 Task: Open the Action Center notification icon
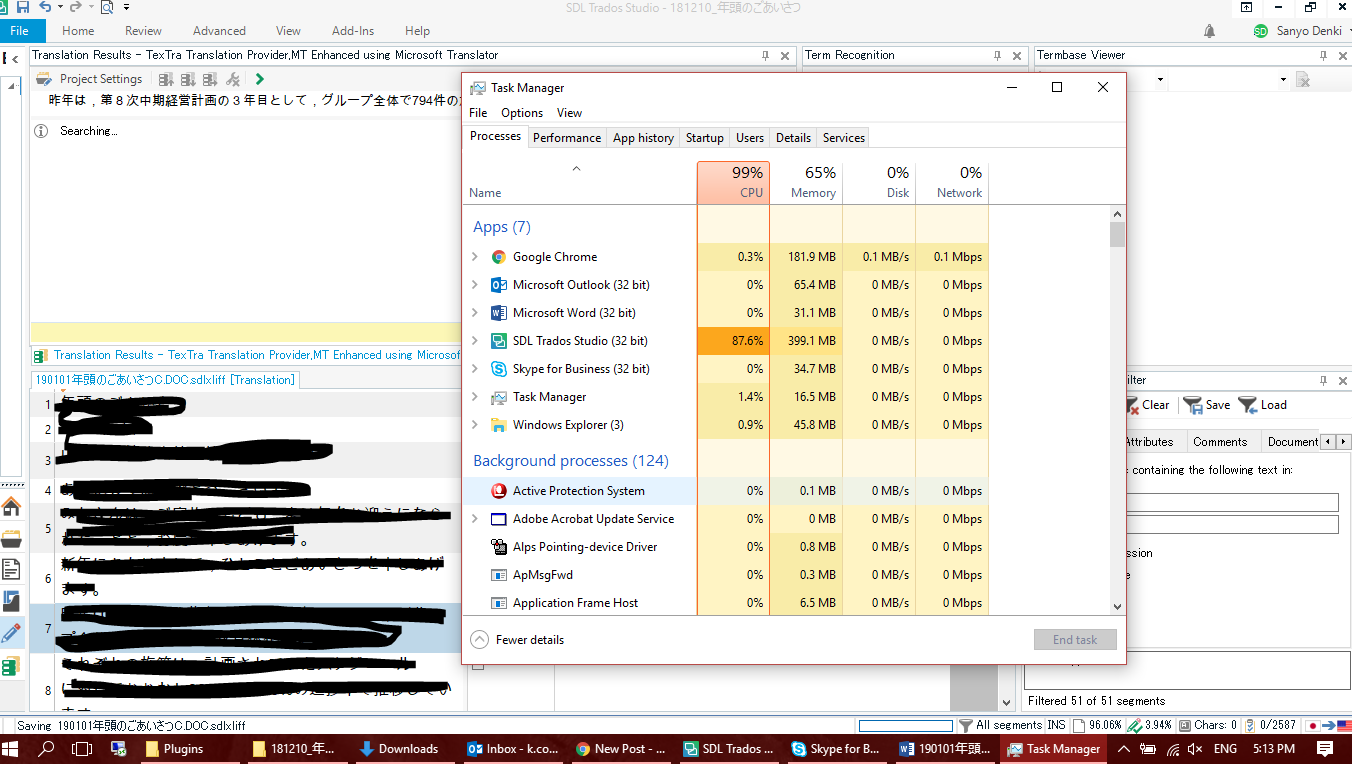pyautogui.click(x=1325, y=749)
